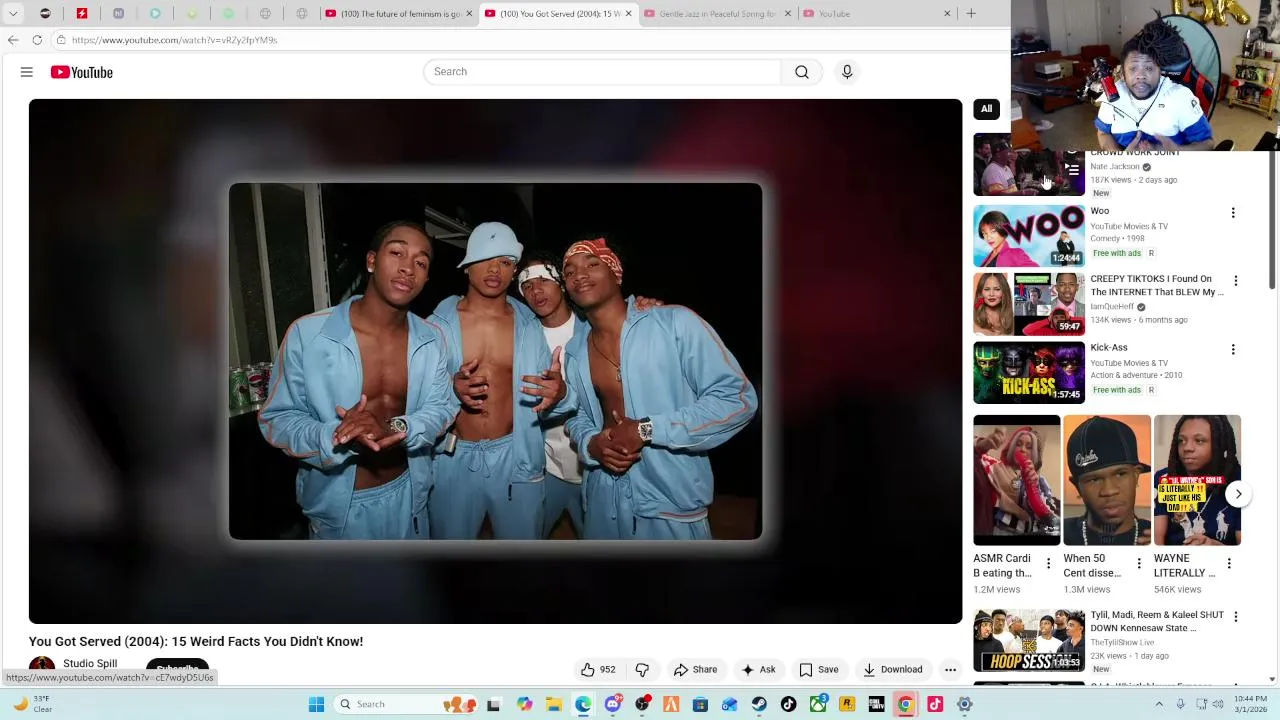The width and height of the screenshot is (1280, 720).
Task: Close 'The future of feminism' tab
Action: tap(469, 14)
